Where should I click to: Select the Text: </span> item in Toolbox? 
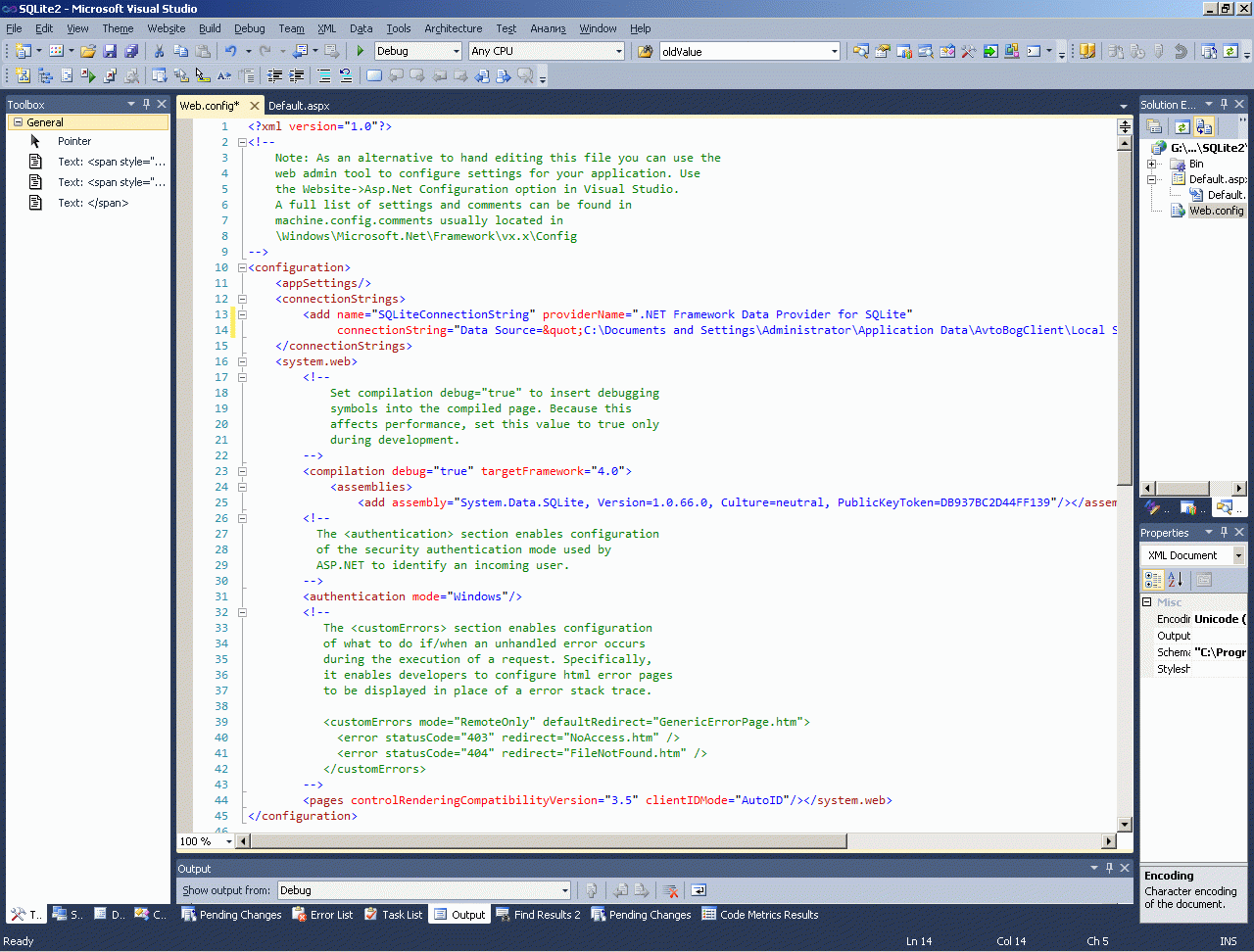click(x=88, y=203)
